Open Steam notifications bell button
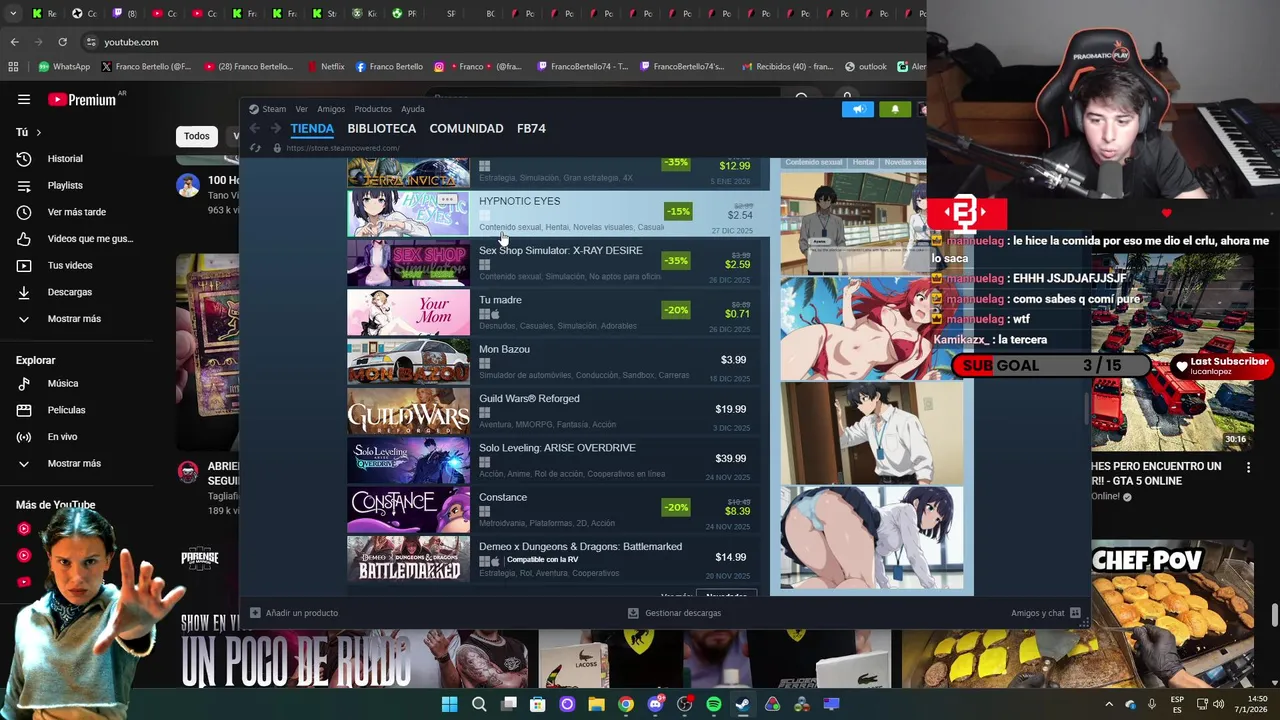This screenshot has width=1280, height=720. click(x=895, y=109)
